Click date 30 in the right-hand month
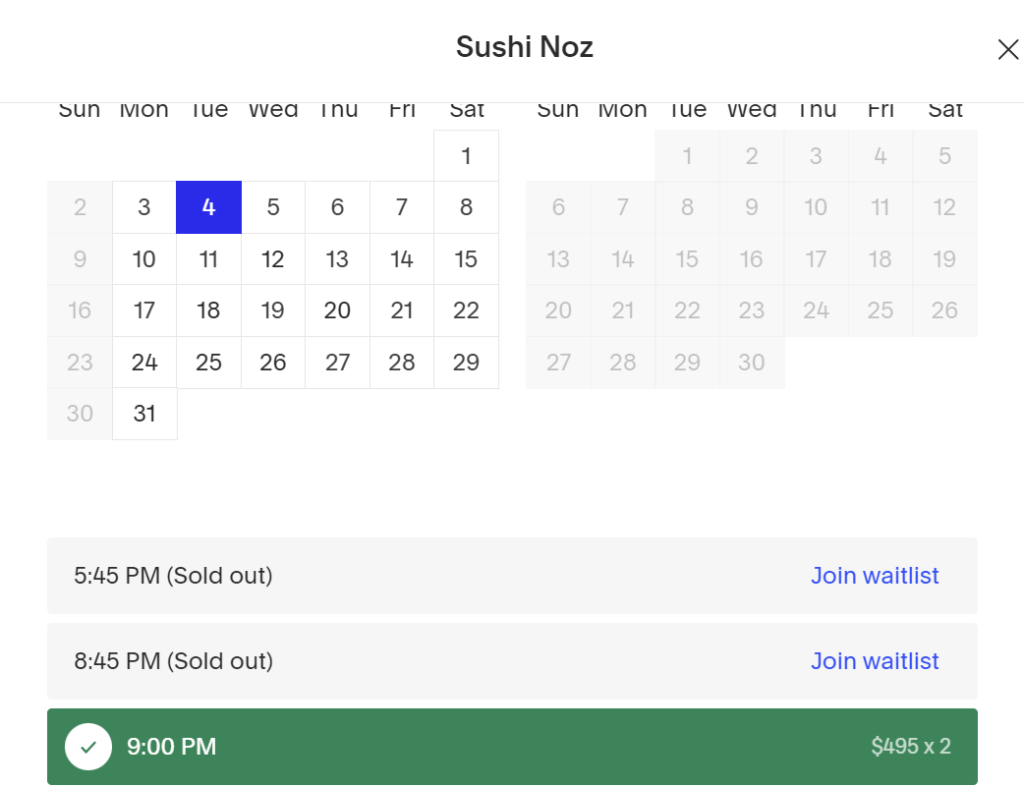Viewport: 1024px width, 787px height. (x=752, y=362)
